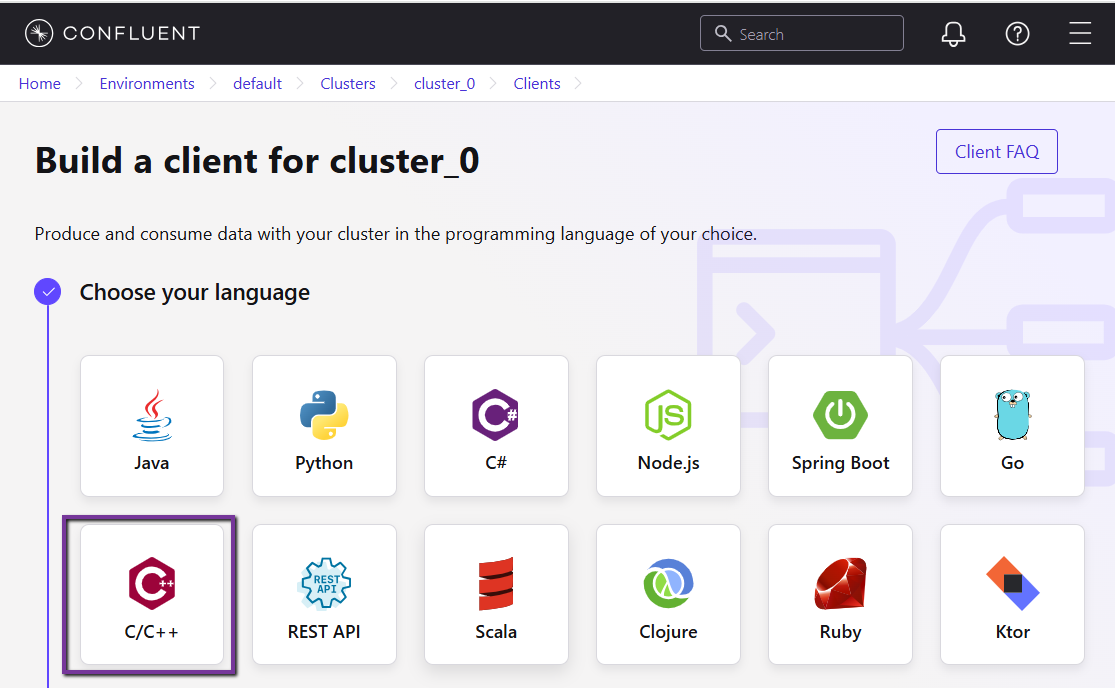Expand the hamburger menu
Image resolution: width=1115 pixels, height=688 pixels.
[1080, 34]
